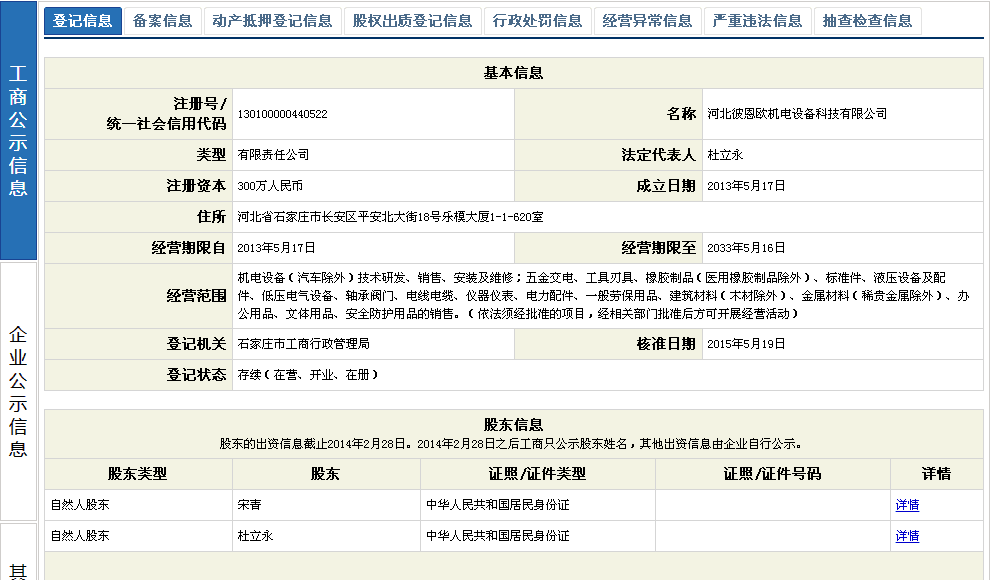Screen dimensions: 990x580
Task: Show the 严重违法信息 tab
Action: coord(758,21)
